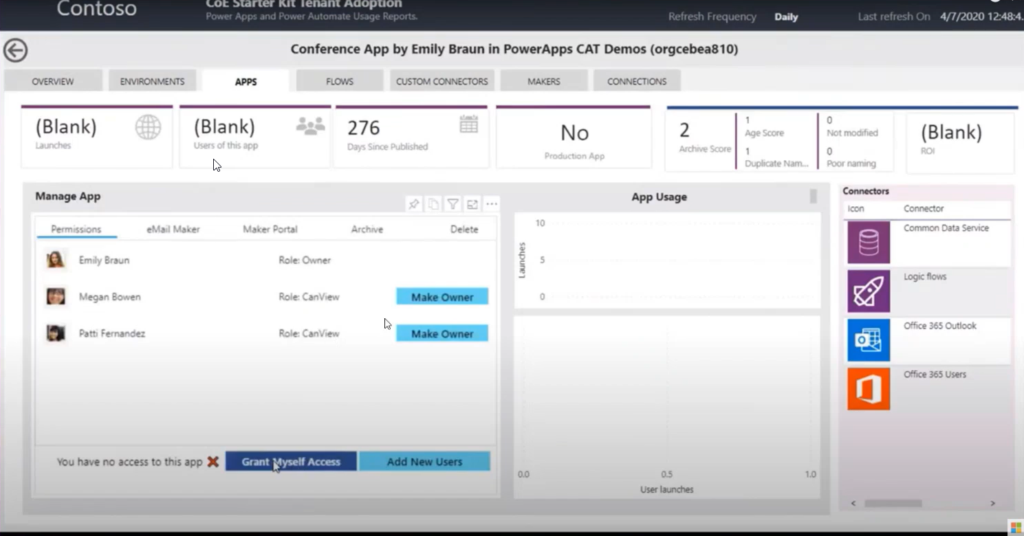
Task: Click Patti Fernandez's avatar
Action: point(56,333)
